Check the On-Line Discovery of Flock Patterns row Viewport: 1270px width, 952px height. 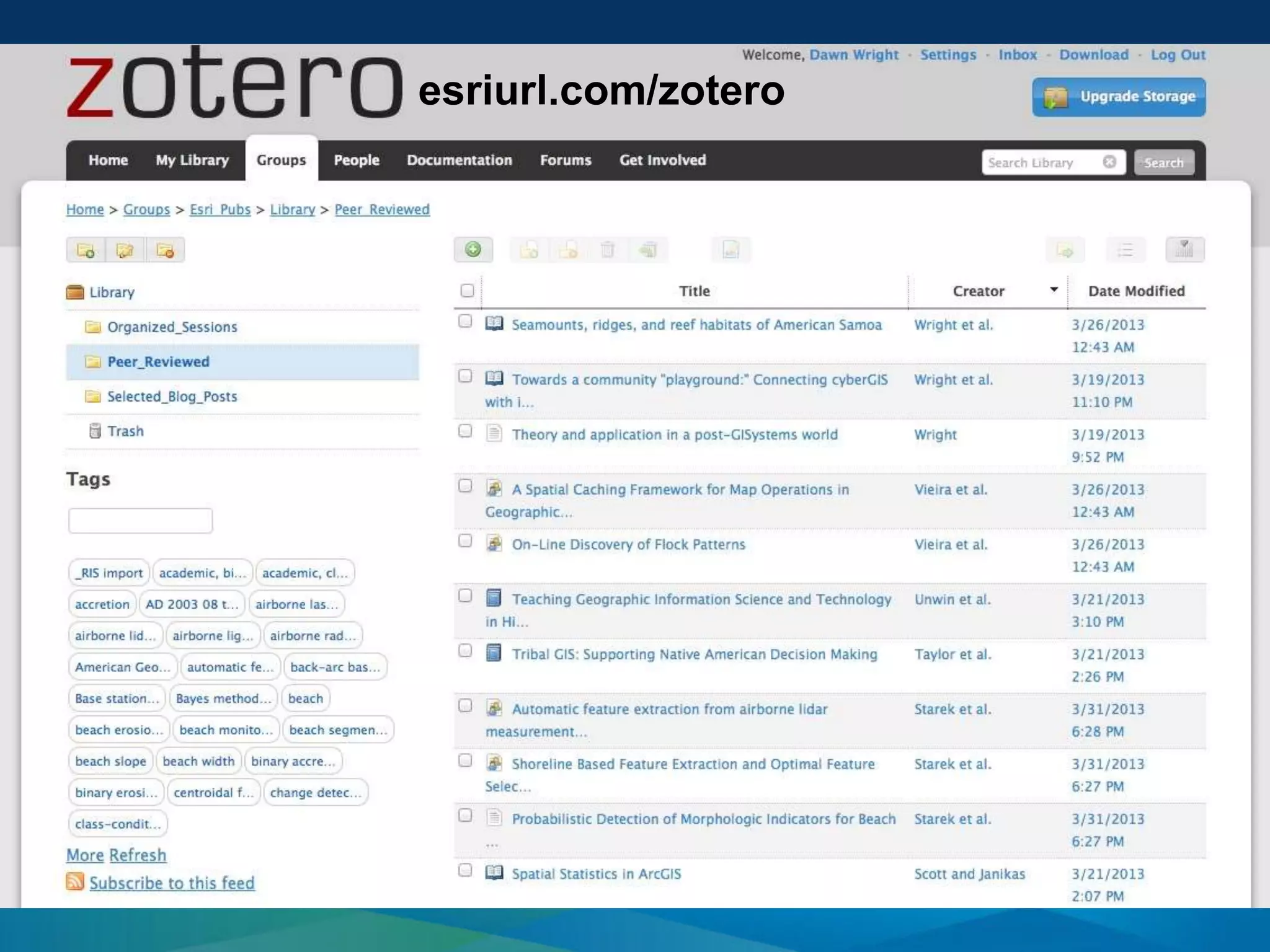(x=465, y=540)
